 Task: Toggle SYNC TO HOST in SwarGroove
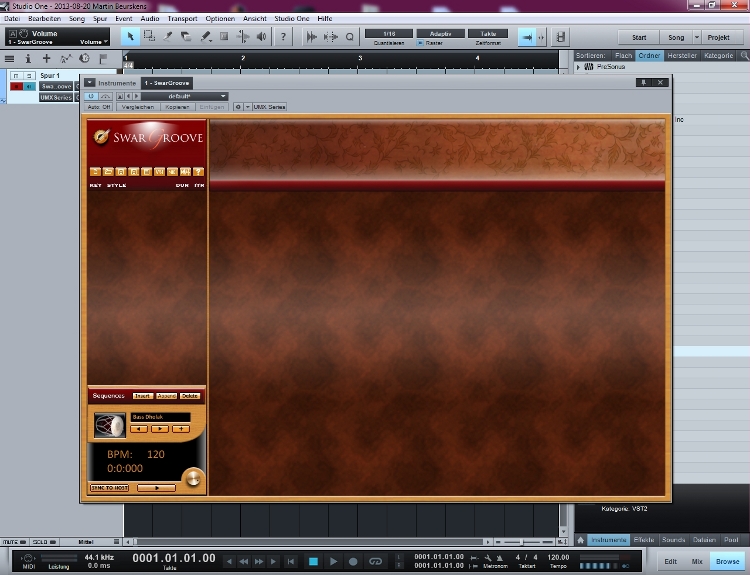pyautogui.click(x=110, y=488)
